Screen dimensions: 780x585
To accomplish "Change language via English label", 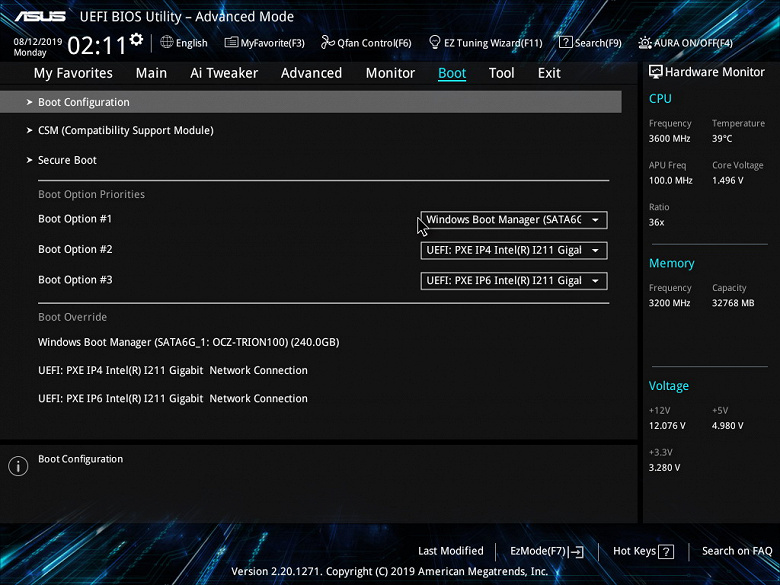I will (192, 43).
